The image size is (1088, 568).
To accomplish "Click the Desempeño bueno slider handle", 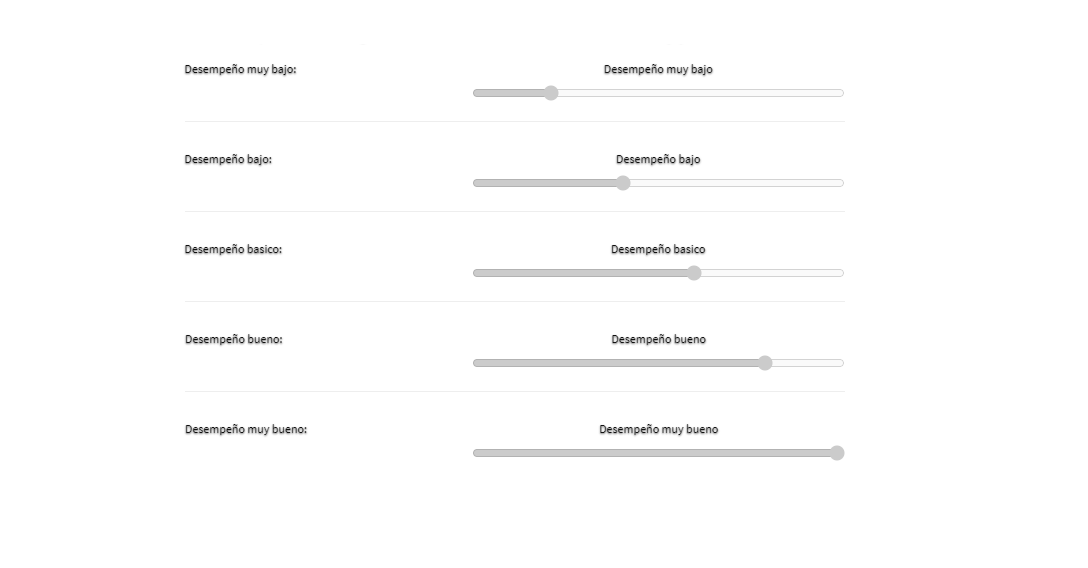I will [x=765, y=363].
